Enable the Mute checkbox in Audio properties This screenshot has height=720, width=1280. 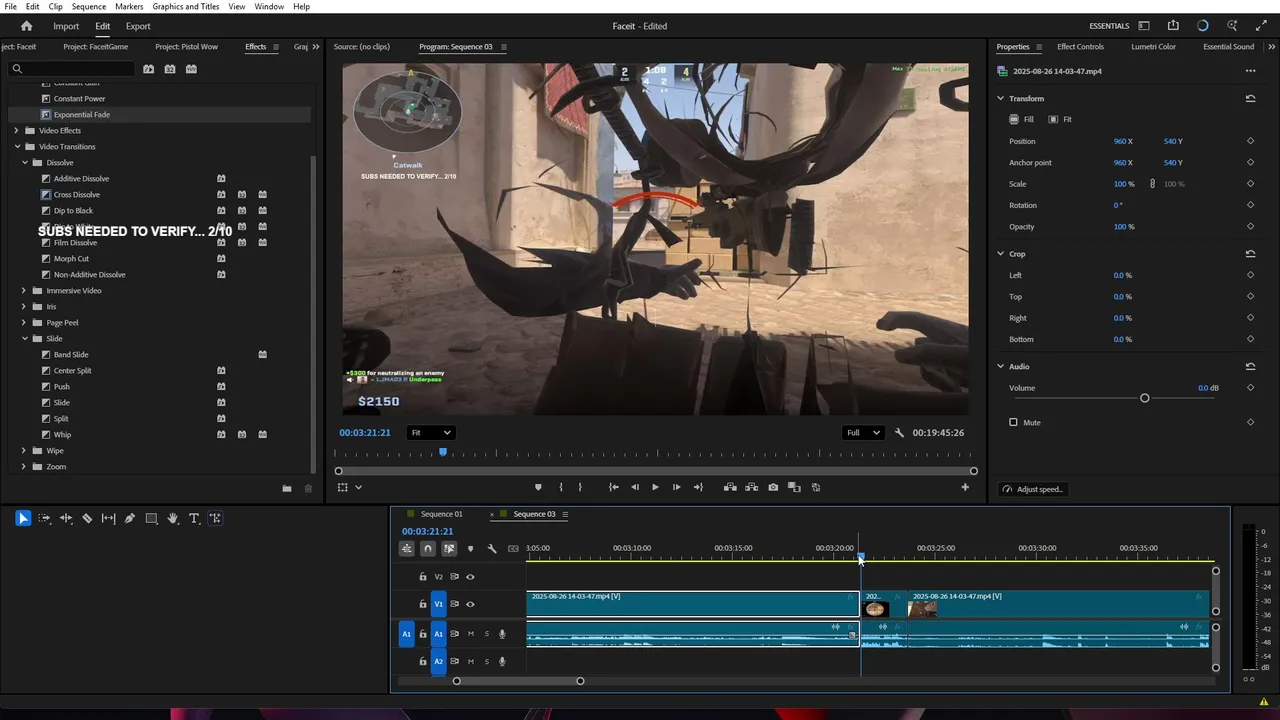coord(1013,422)
